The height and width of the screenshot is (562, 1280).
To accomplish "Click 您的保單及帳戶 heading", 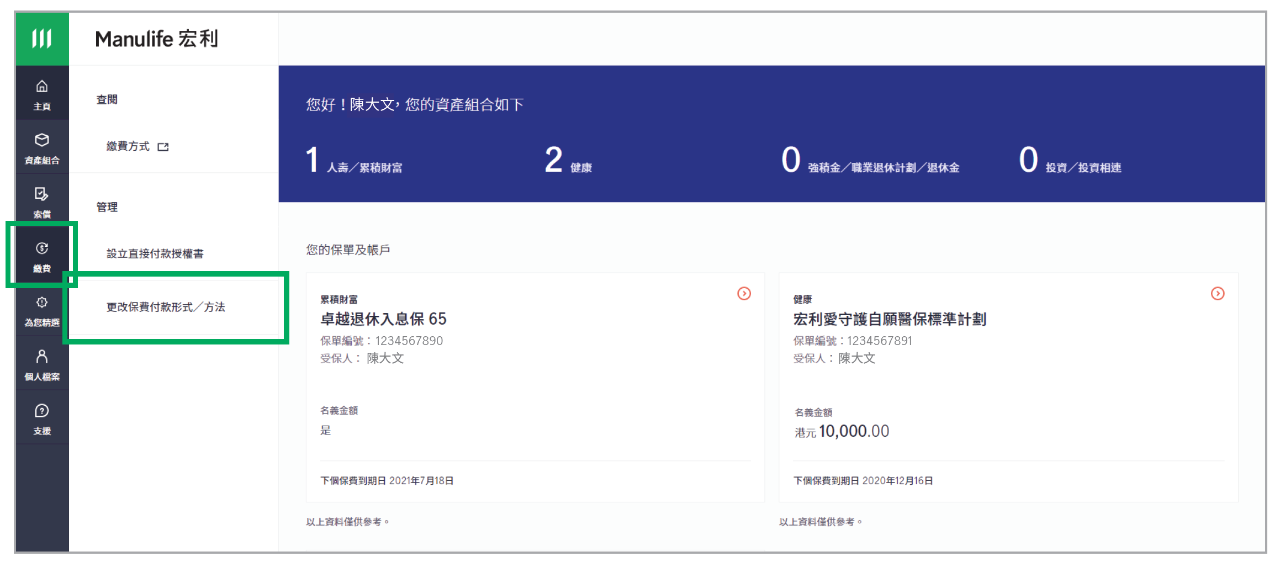I will [348, 249].
